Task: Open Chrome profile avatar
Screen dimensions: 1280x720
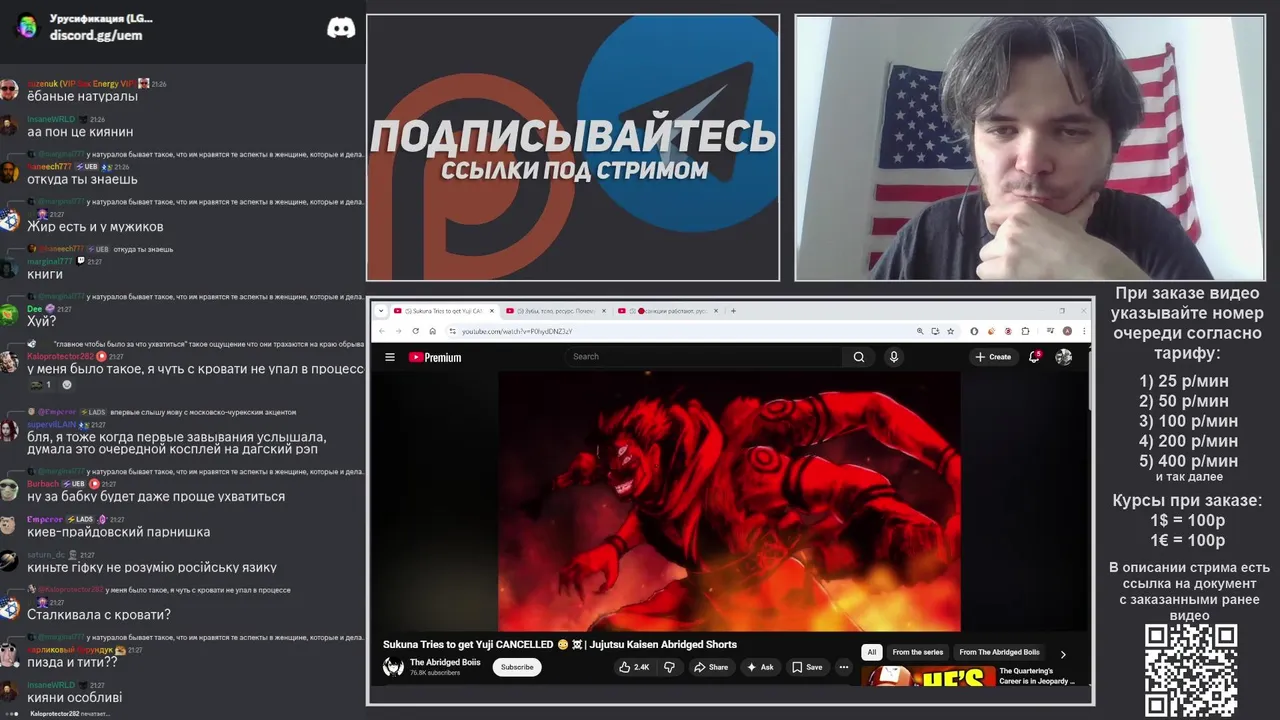Action: (x=1068, y=331)
